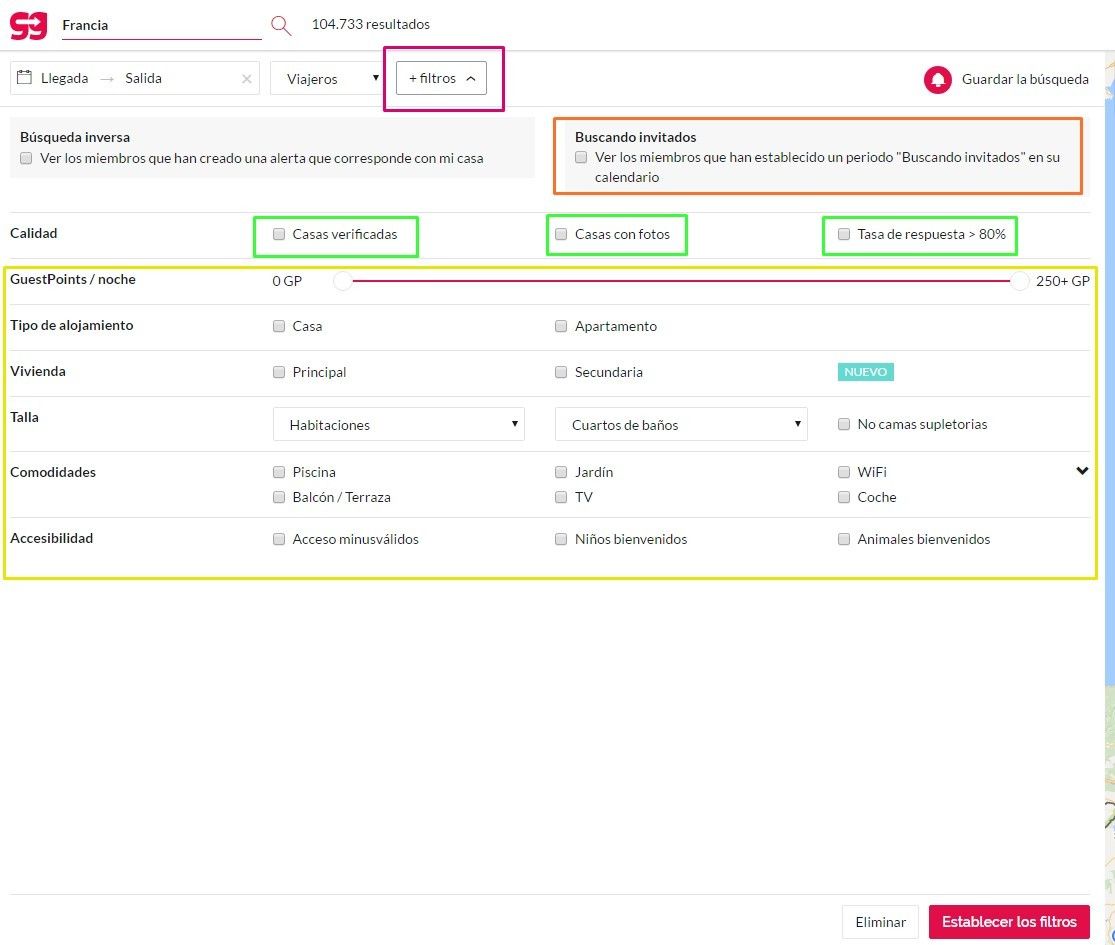Click the GuestPoints / noche label

click(x=73, y=279)
